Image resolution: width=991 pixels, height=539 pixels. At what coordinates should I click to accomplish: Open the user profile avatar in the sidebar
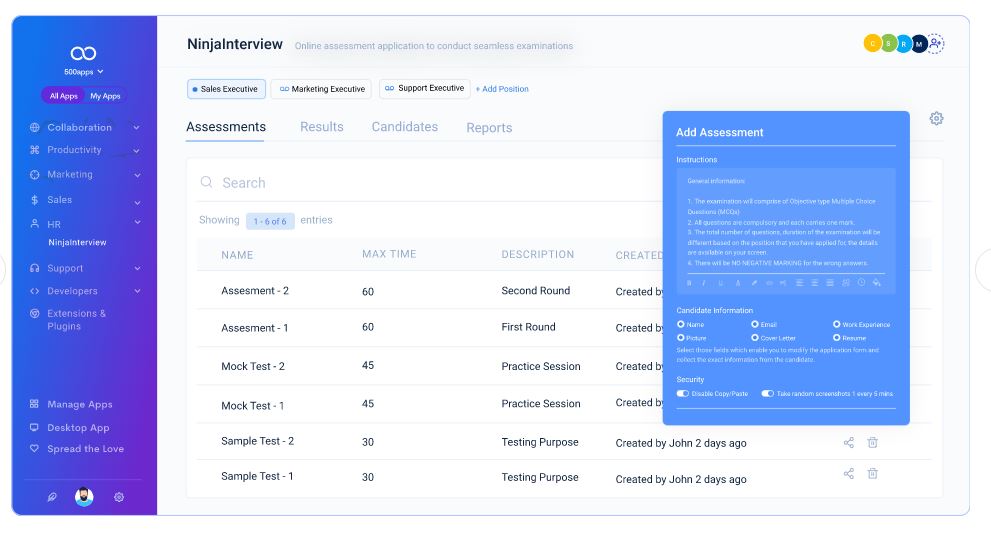[x=84, y=497]
